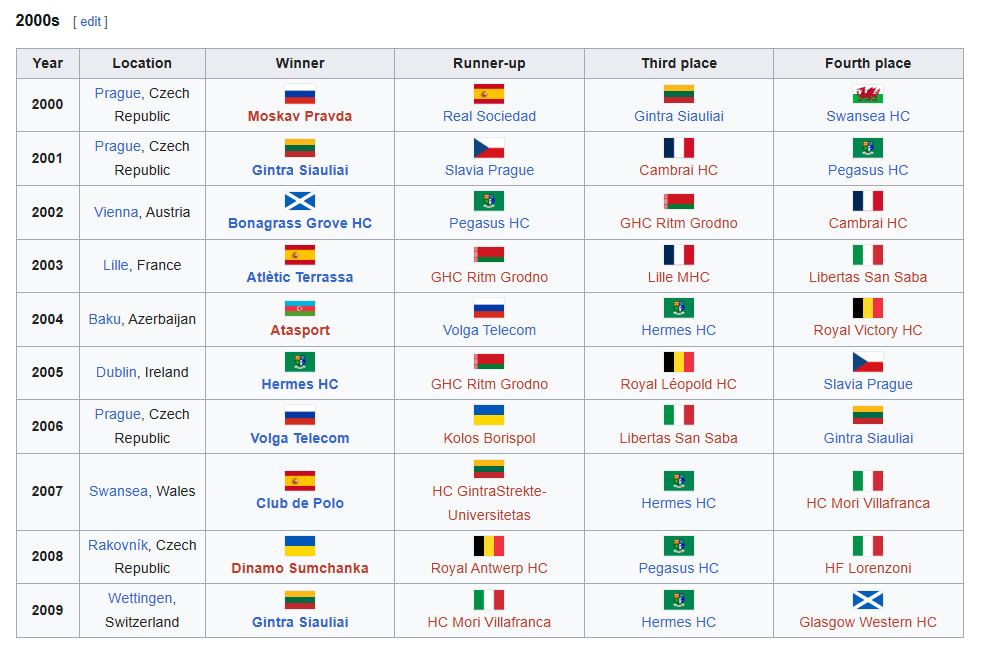Click the Azerbaijan flag above Atasport

coord(300,308)
